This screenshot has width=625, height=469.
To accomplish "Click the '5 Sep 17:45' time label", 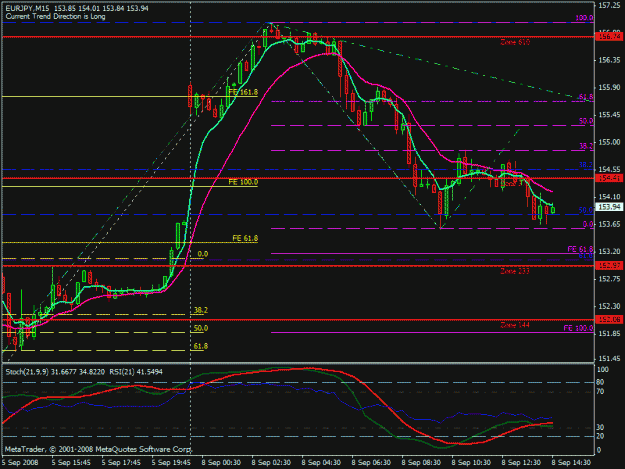I will [121, 462].
